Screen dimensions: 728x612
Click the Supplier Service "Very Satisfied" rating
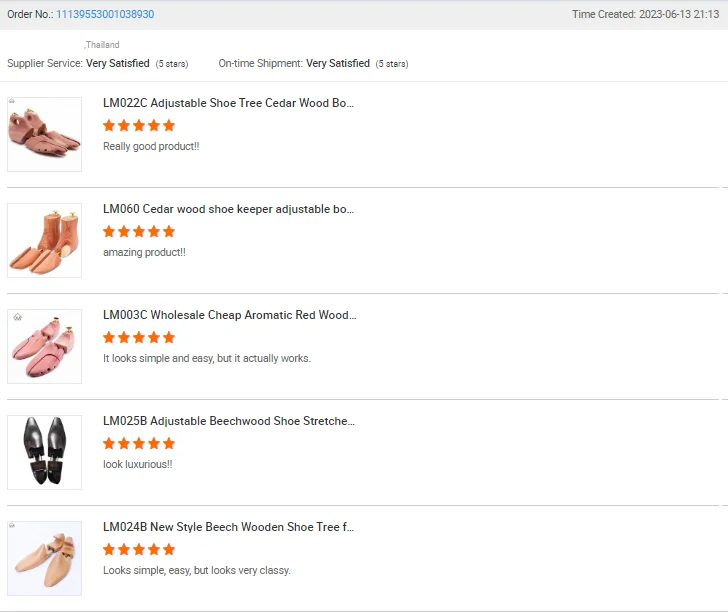pyautogui.click(x=118, y=63)
